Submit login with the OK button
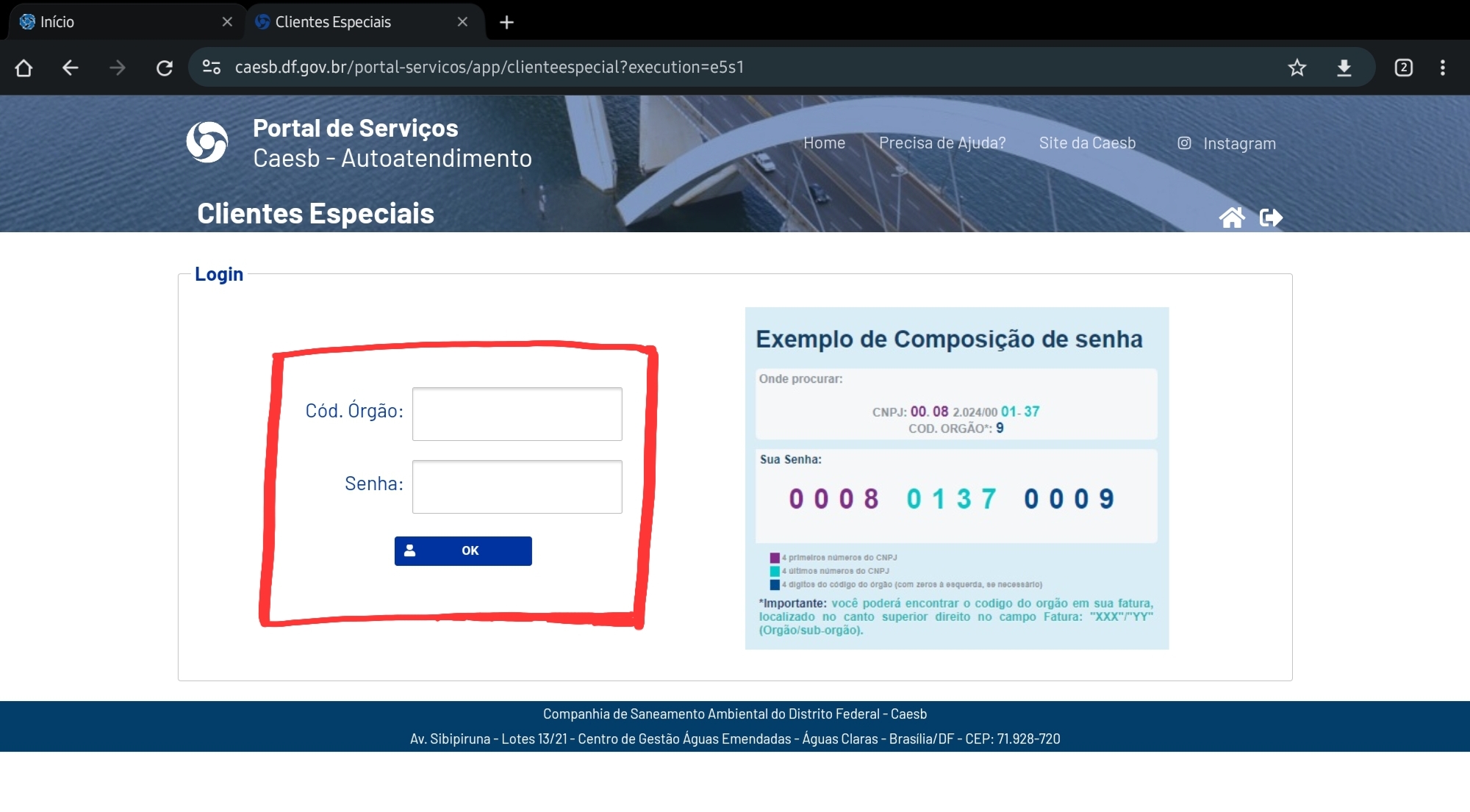This screenshot has width=1470, height=812. [463, 550]
